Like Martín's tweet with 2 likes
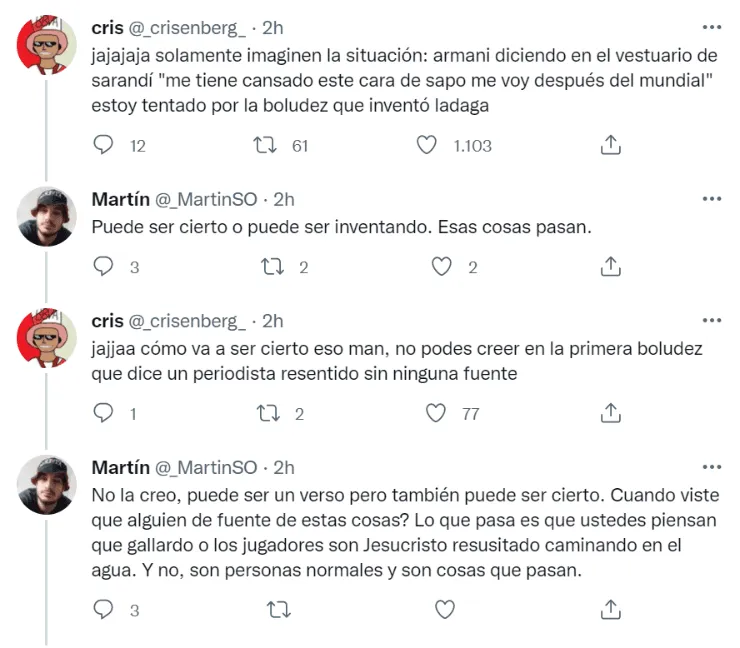The width and height of the screenshot is (740, 648). click(x=443, y=266)
